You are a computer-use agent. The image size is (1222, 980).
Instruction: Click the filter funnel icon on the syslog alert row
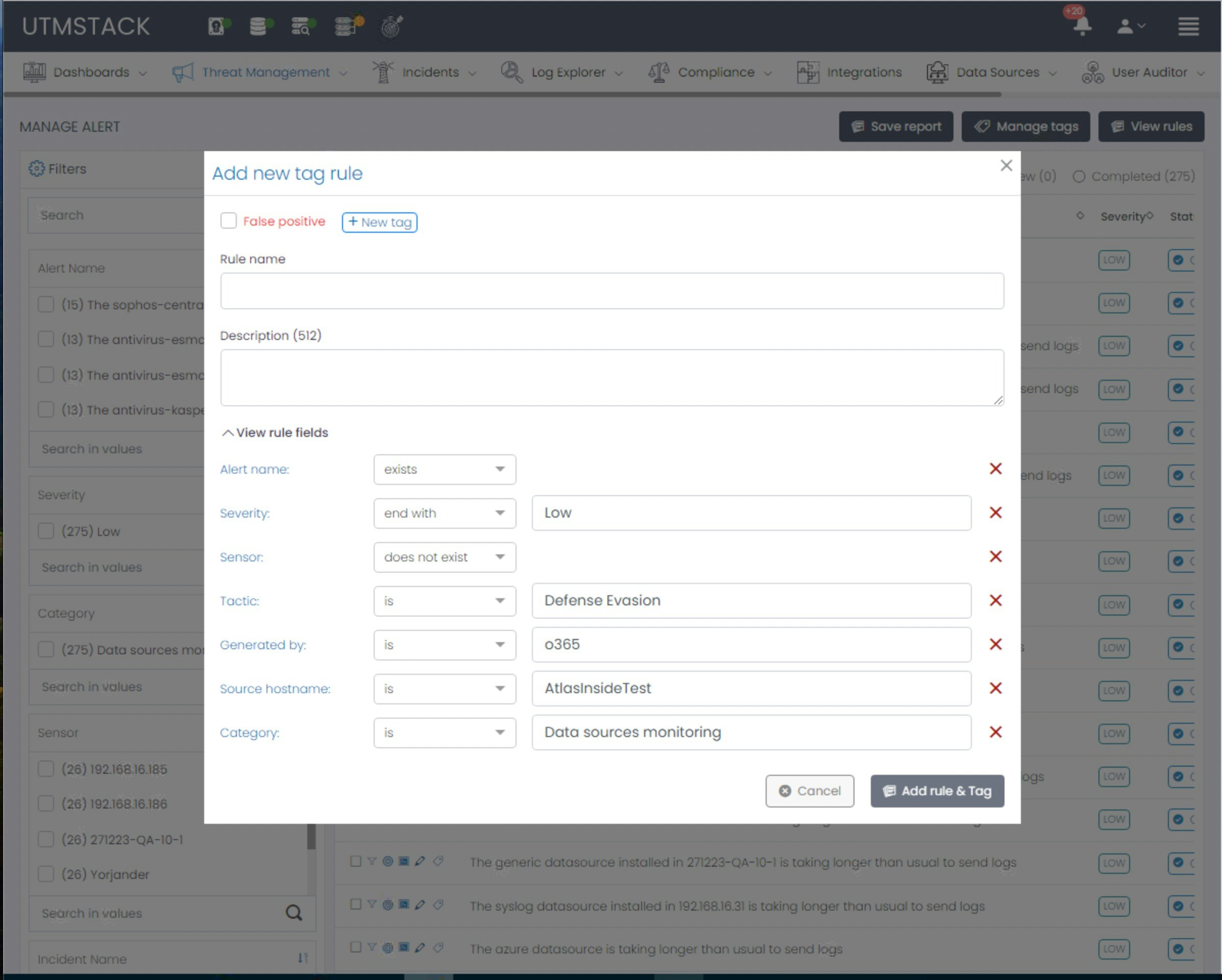[x=373, y=905]
